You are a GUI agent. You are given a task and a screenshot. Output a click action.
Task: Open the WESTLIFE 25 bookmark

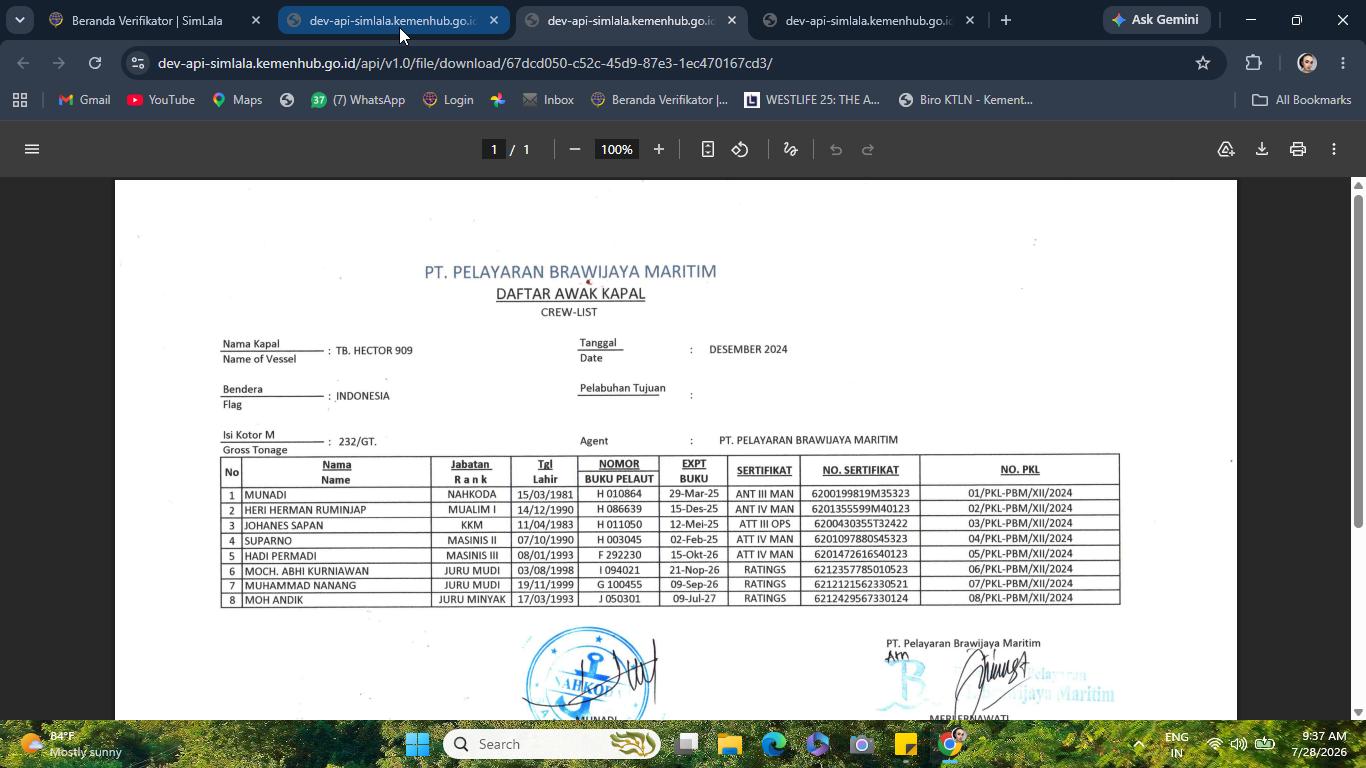[811, 100]
